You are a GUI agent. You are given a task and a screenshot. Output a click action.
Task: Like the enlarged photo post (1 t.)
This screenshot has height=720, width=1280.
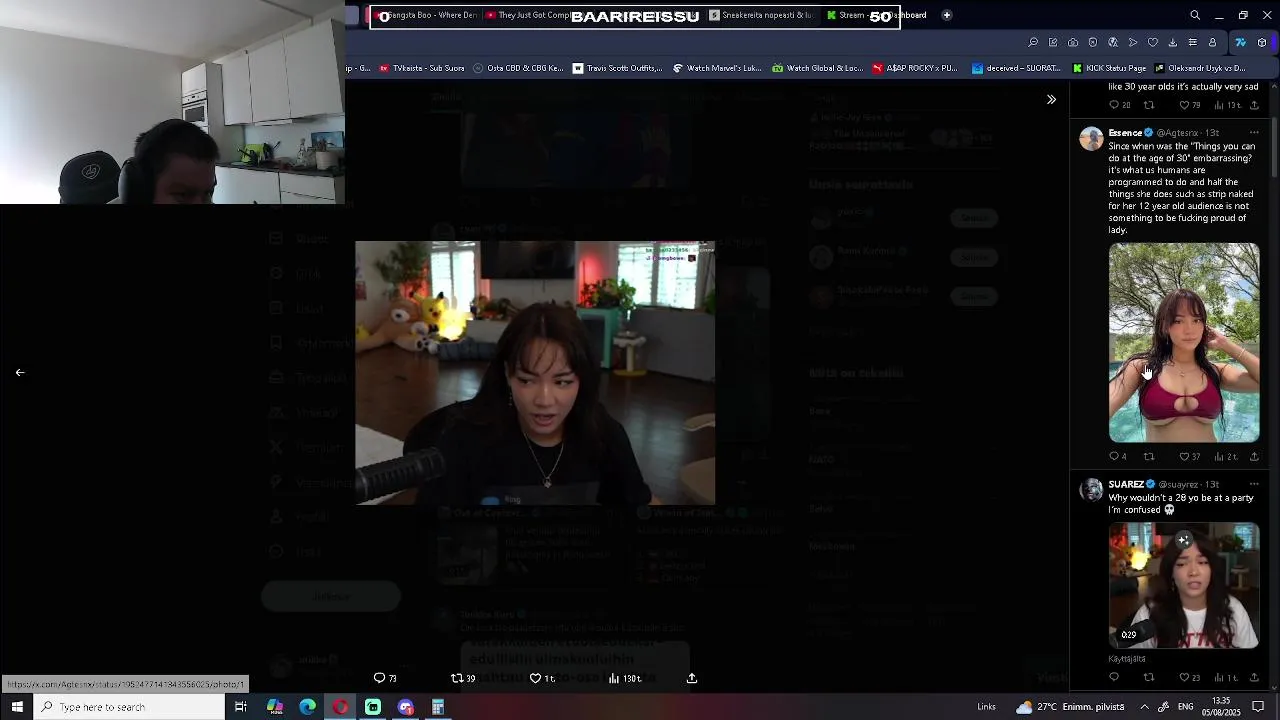coord(542,678)
